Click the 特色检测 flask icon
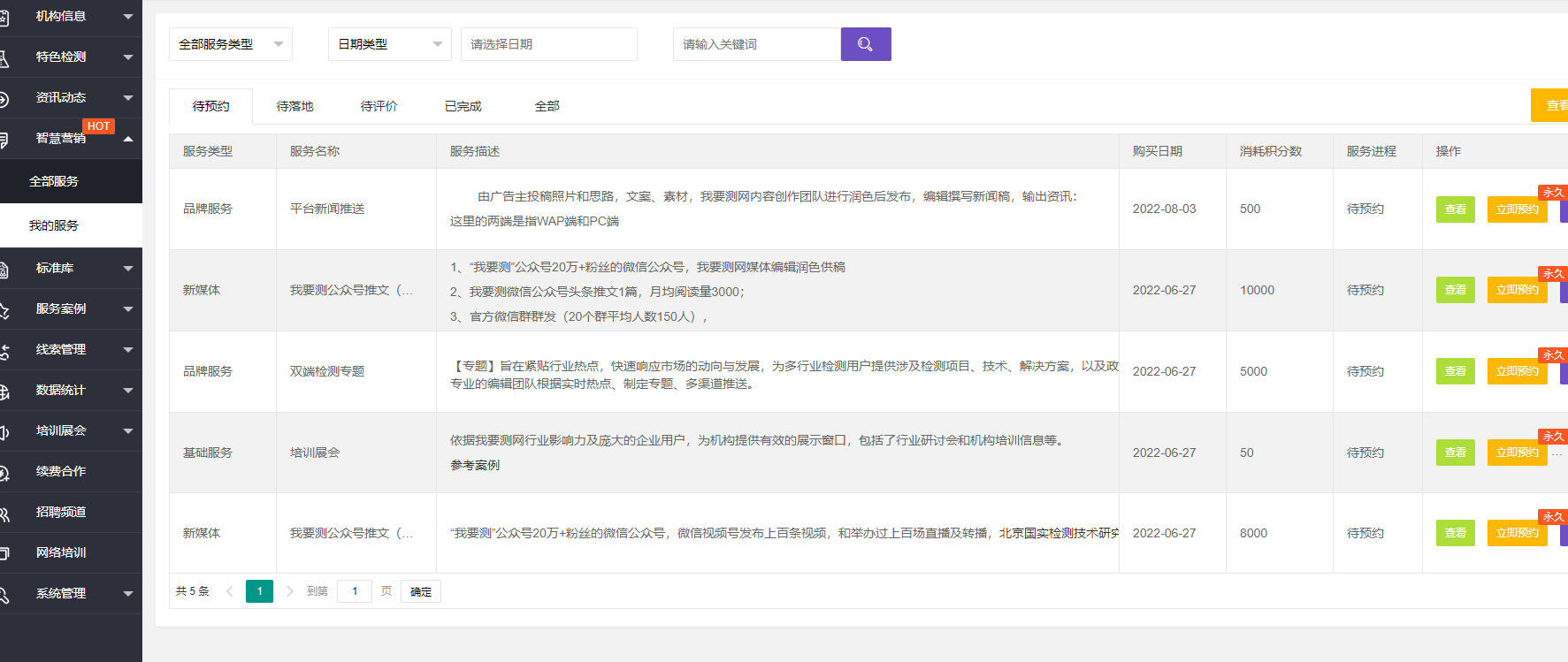Viewport: 1568px width, 662px height. 4,58
